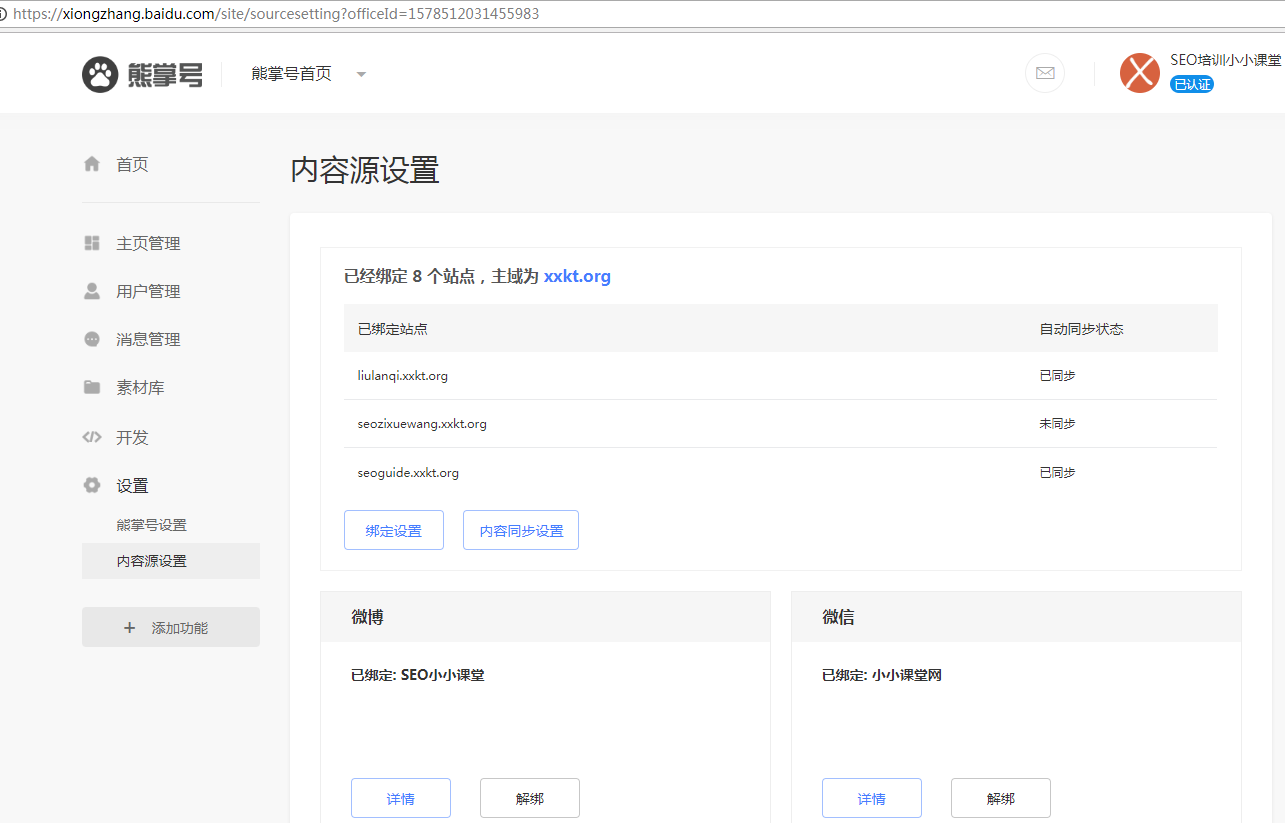1285x823 pixels.
Task: Click the SEO培训小小课堂 account name
Action: click(x=1226, y=60)
